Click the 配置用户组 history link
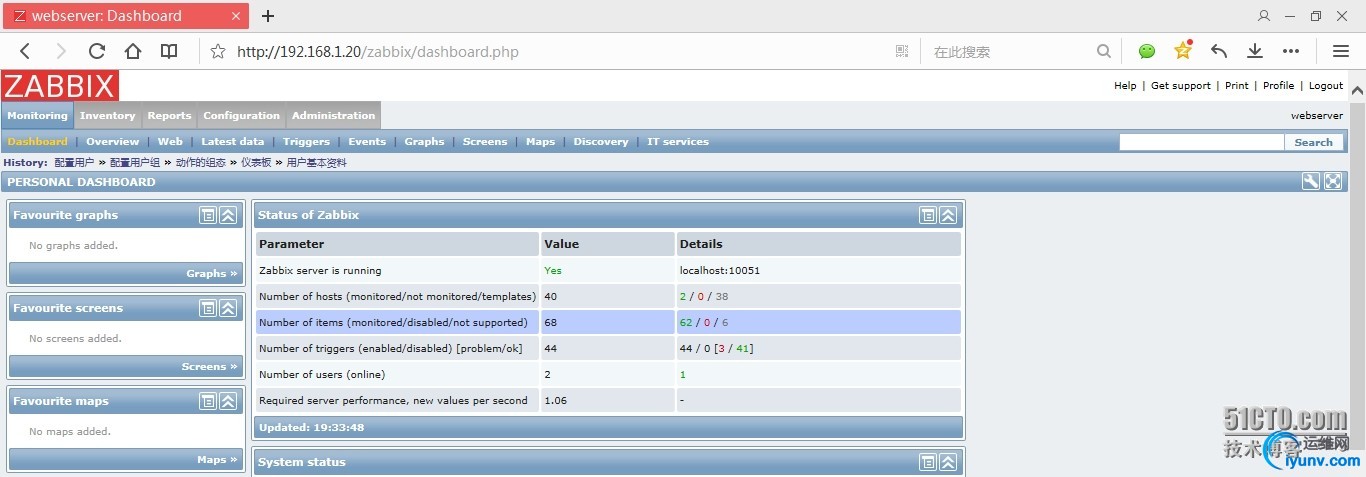This screenshot has width=1366, height=477. (135, 162)
